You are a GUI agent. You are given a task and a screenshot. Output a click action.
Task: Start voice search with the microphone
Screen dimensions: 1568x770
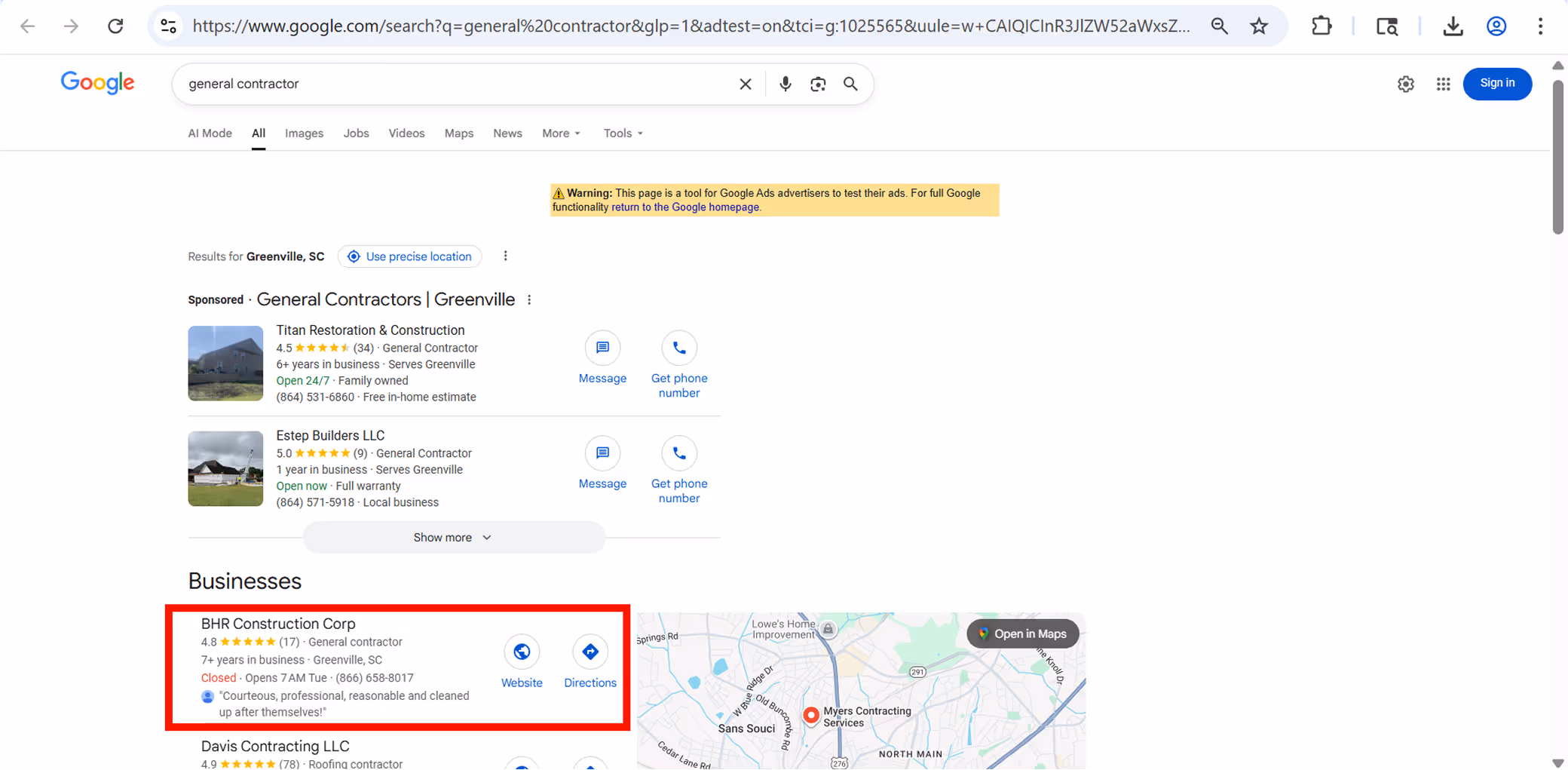pos(785,84)
